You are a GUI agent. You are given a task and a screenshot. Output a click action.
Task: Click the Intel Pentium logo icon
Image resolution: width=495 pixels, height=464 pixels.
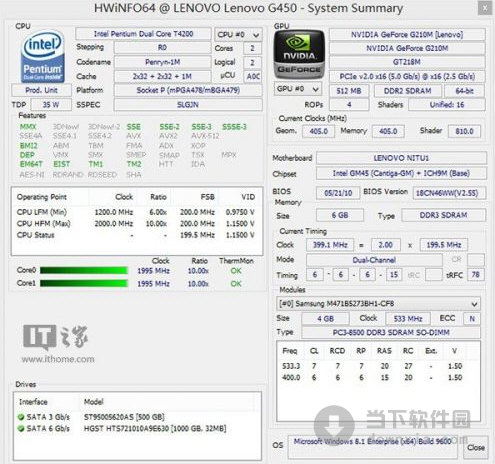pos(43,57)
